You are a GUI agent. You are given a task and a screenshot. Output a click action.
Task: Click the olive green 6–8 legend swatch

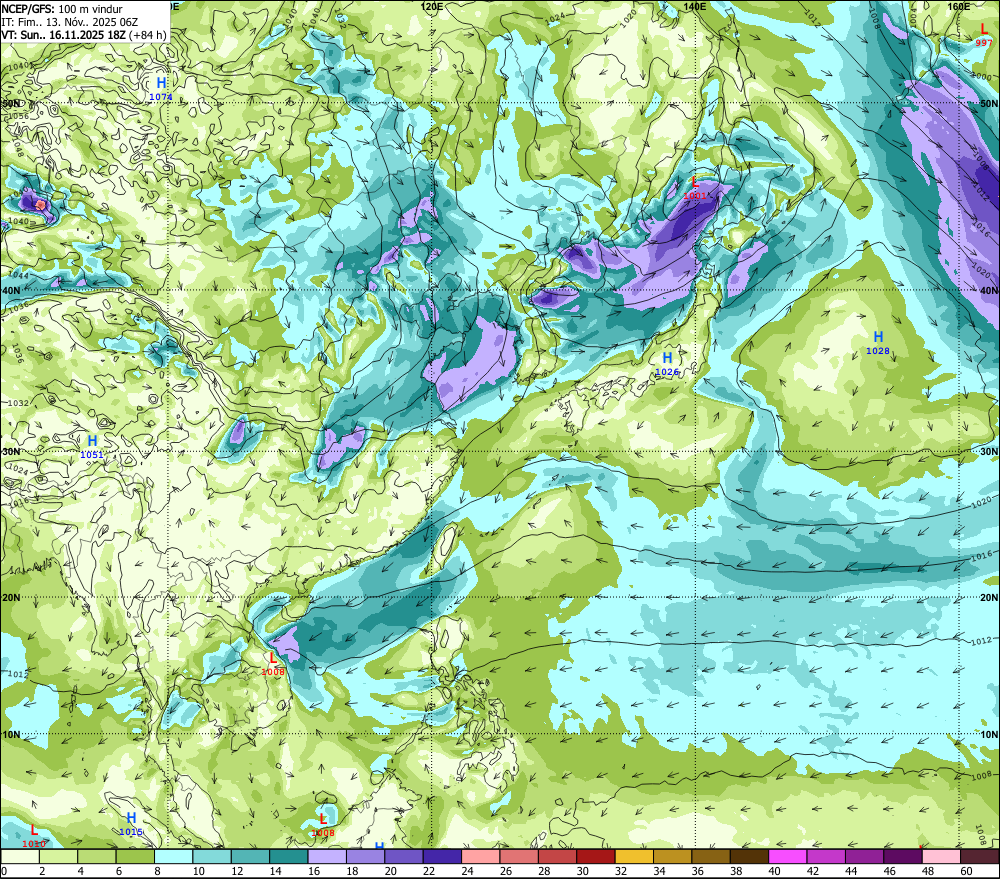135,857
